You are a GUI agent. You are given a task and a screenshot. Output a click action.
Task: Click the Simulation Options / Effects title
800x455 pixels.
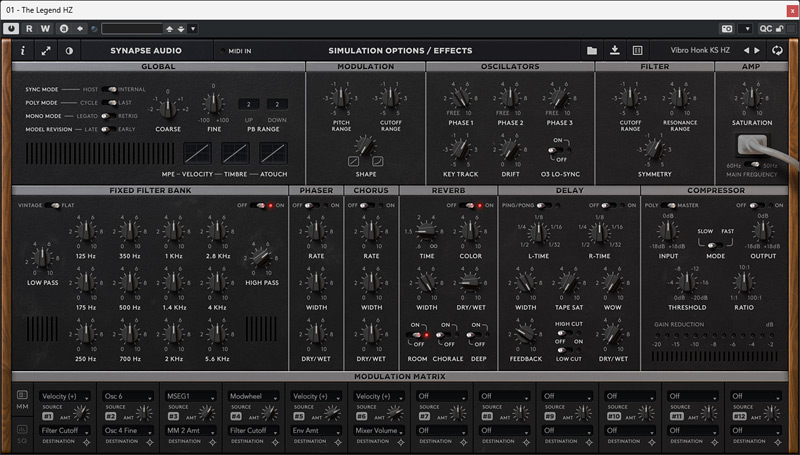tap(400, 50)
